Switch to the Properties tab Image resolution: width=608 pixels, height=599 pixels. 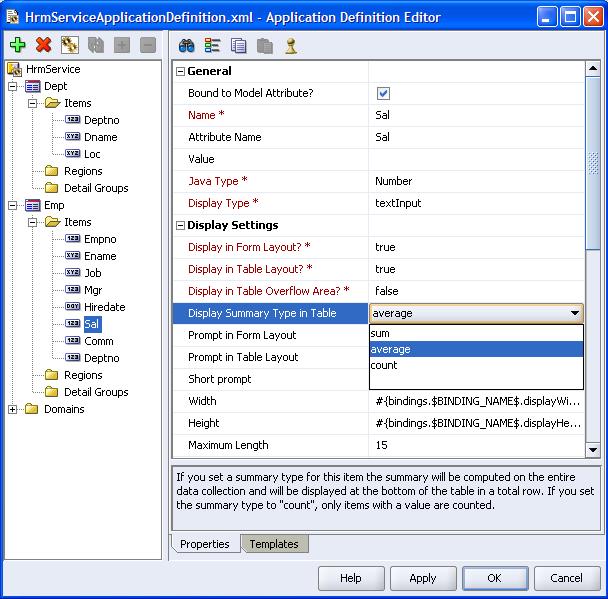click(x=205, y=544)
